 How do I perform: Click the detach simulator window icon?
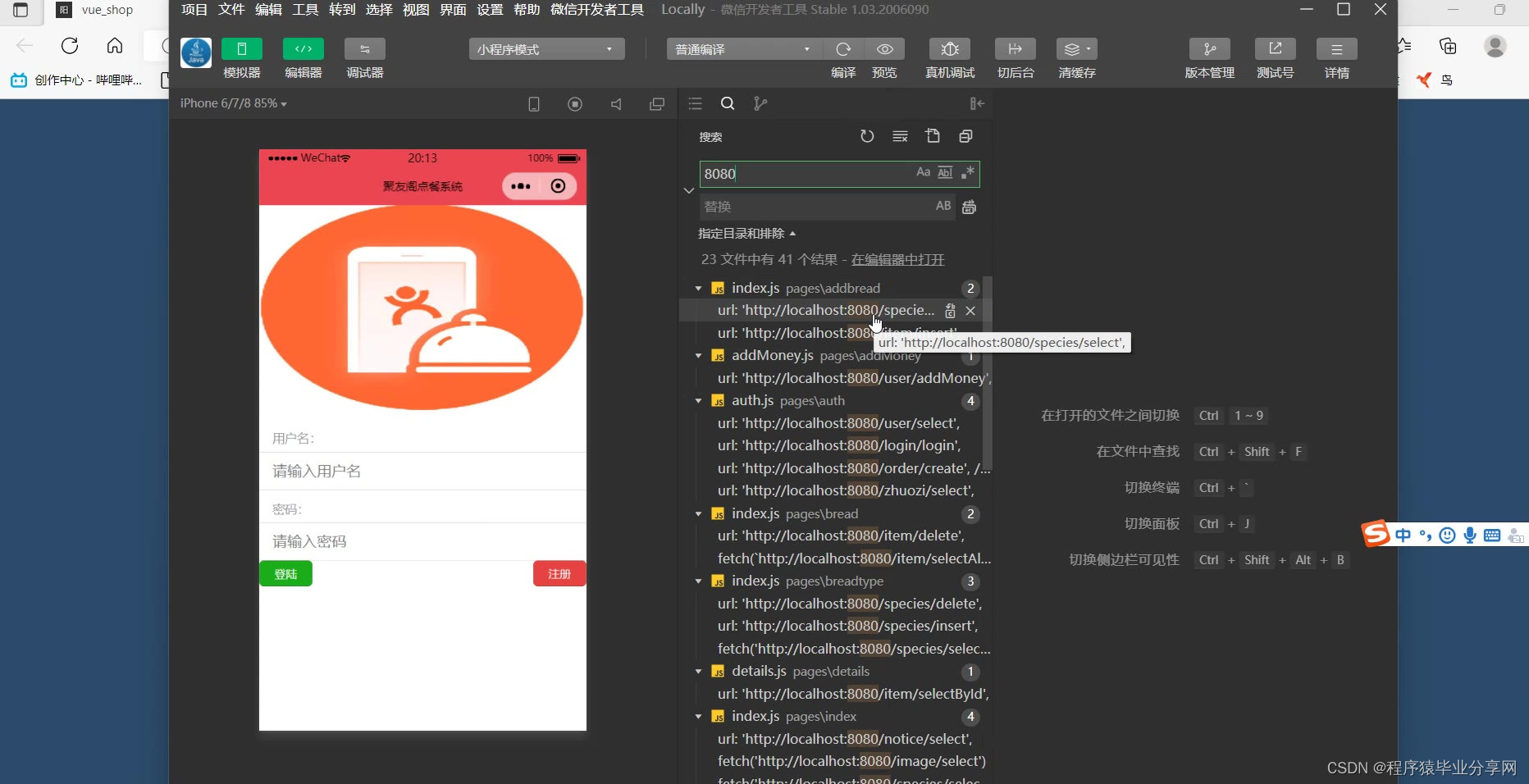coord(657,104)
